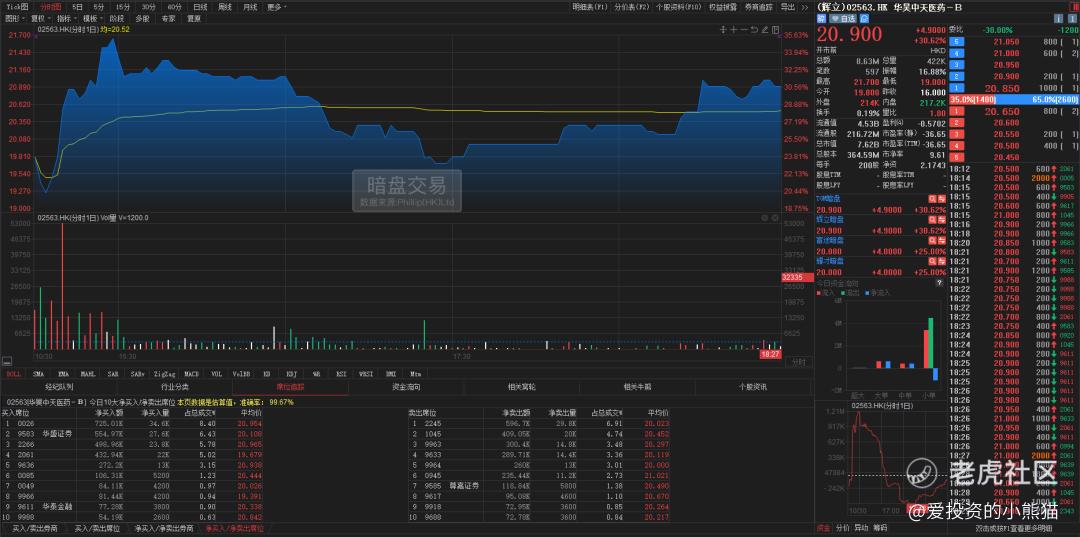Click the blue icon right of 自选

pos(864,19)
